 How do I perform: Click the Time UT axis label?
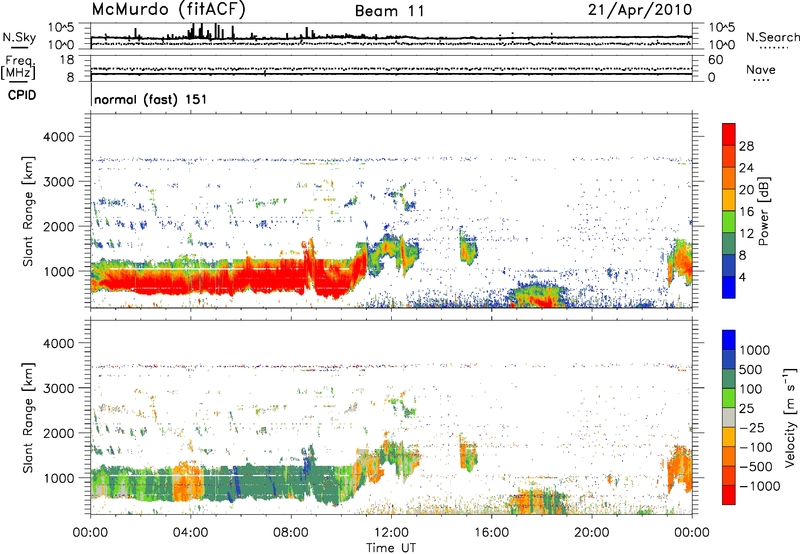[x=391, y=548]
